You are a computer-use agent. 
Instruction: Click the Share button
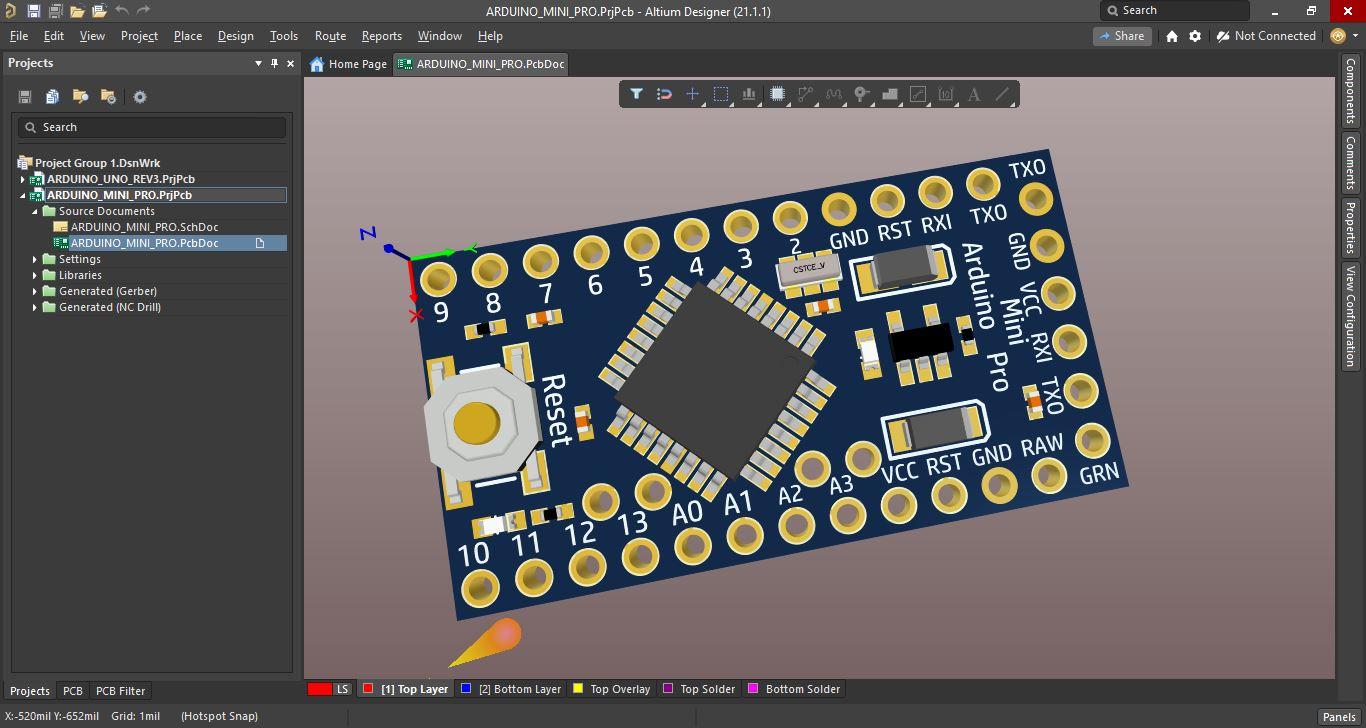click(x=1121, y=36)
